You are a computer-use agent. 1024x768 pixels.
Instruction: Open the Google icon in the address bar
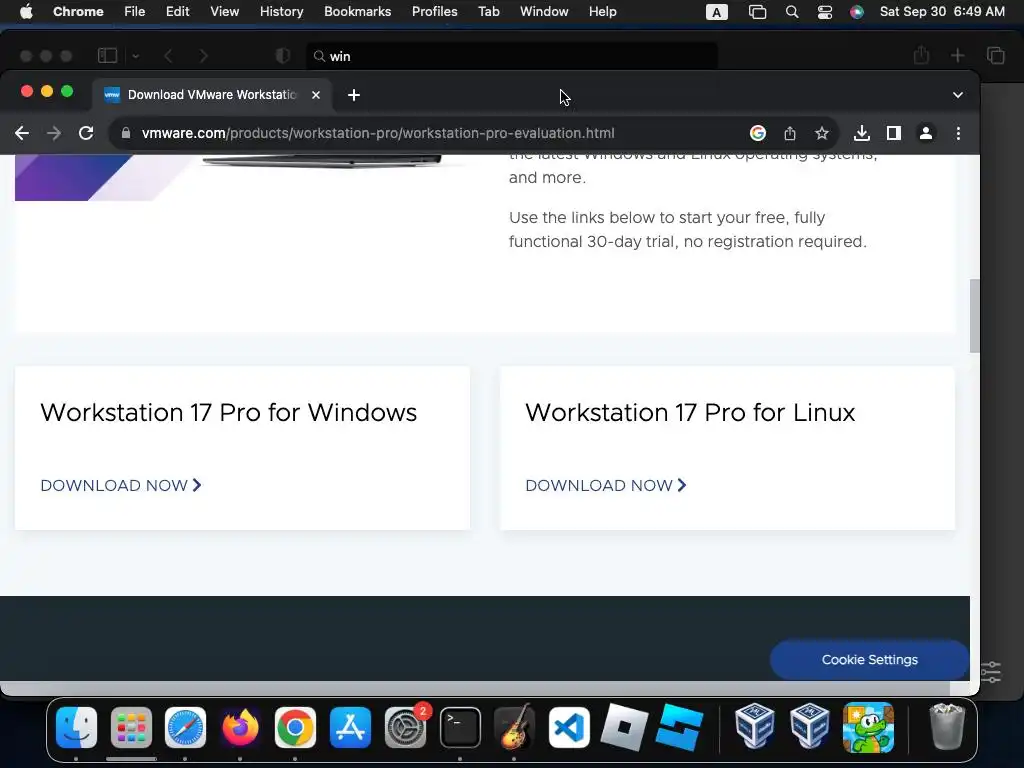point(758,133)
